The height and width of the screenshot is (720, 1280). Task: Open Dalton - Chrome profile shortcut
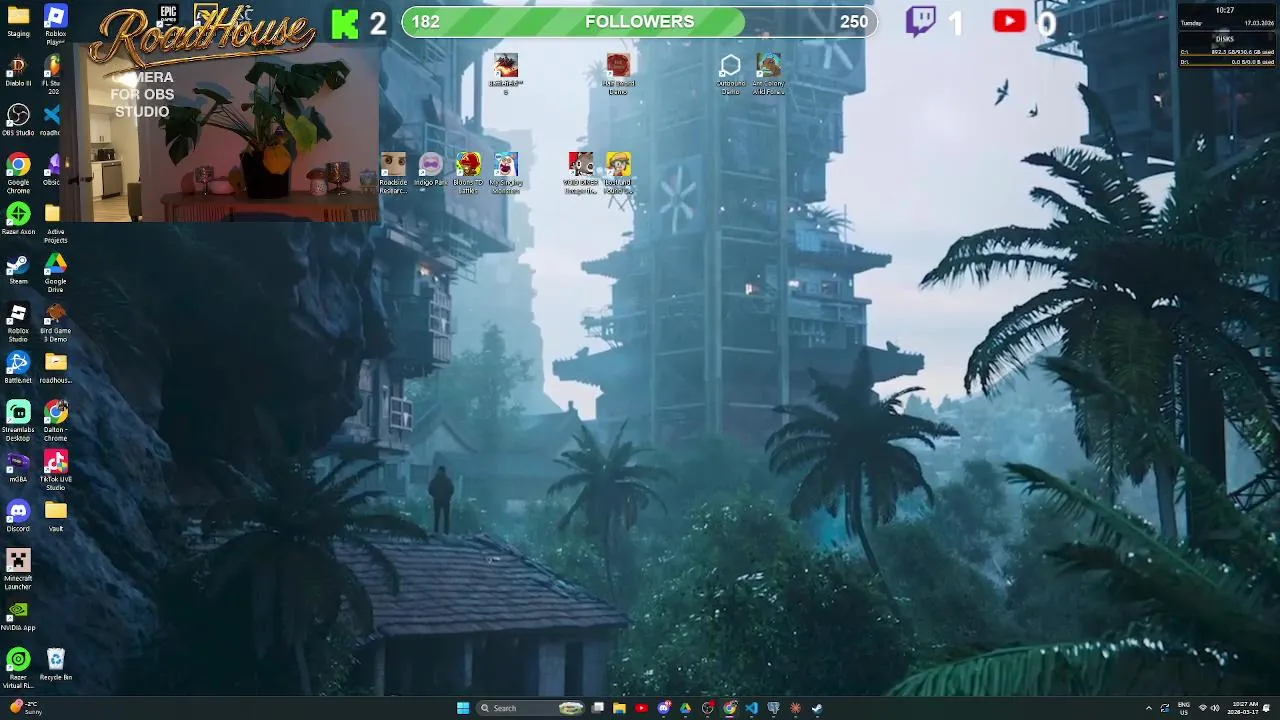coord(55,422)
